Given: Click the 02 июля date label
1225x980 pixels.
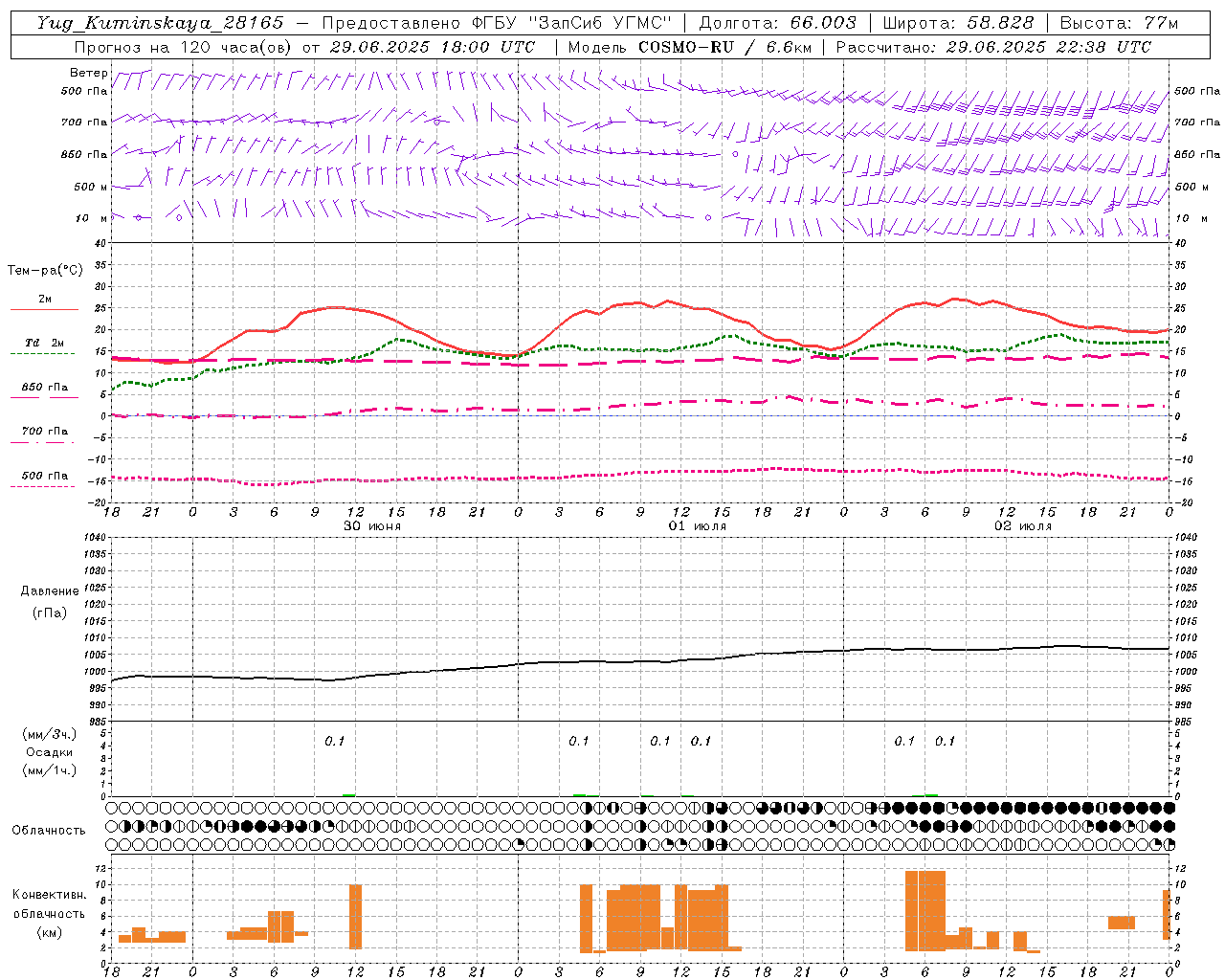Looking at the screenshot, I should [x=1023, y=526].
